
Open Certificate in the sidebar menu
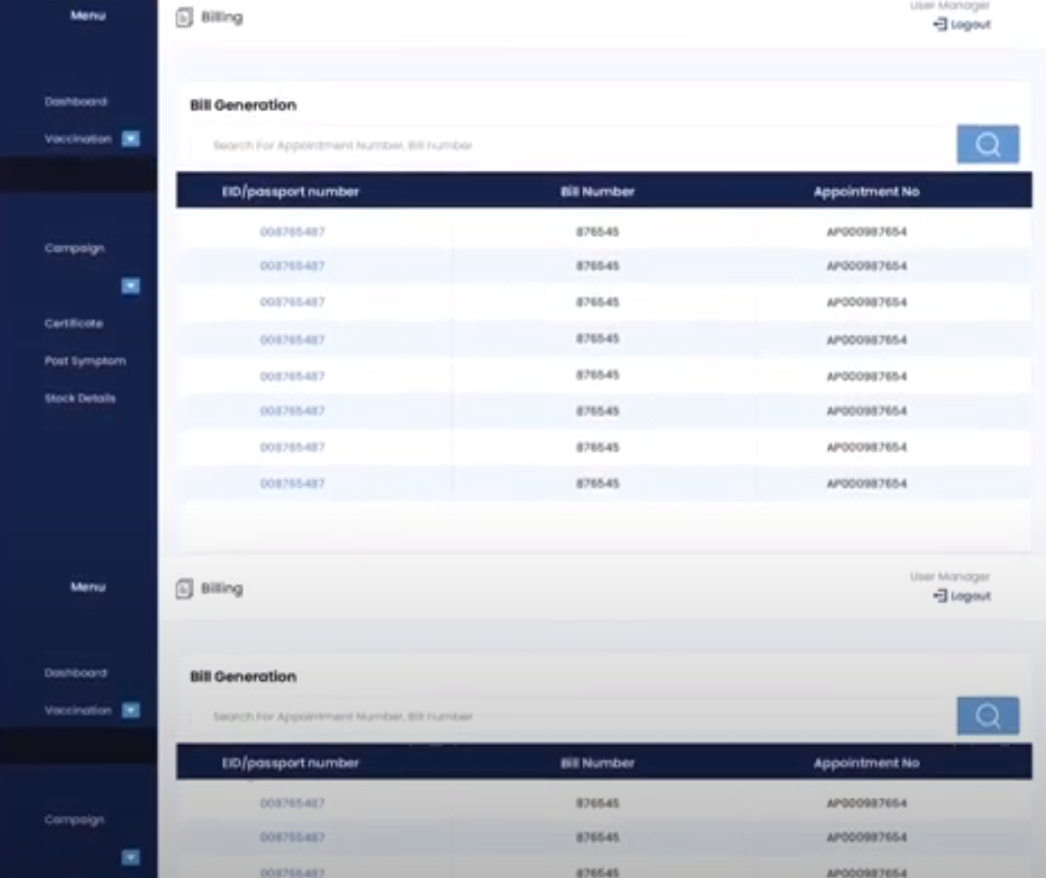pos(74,324)
